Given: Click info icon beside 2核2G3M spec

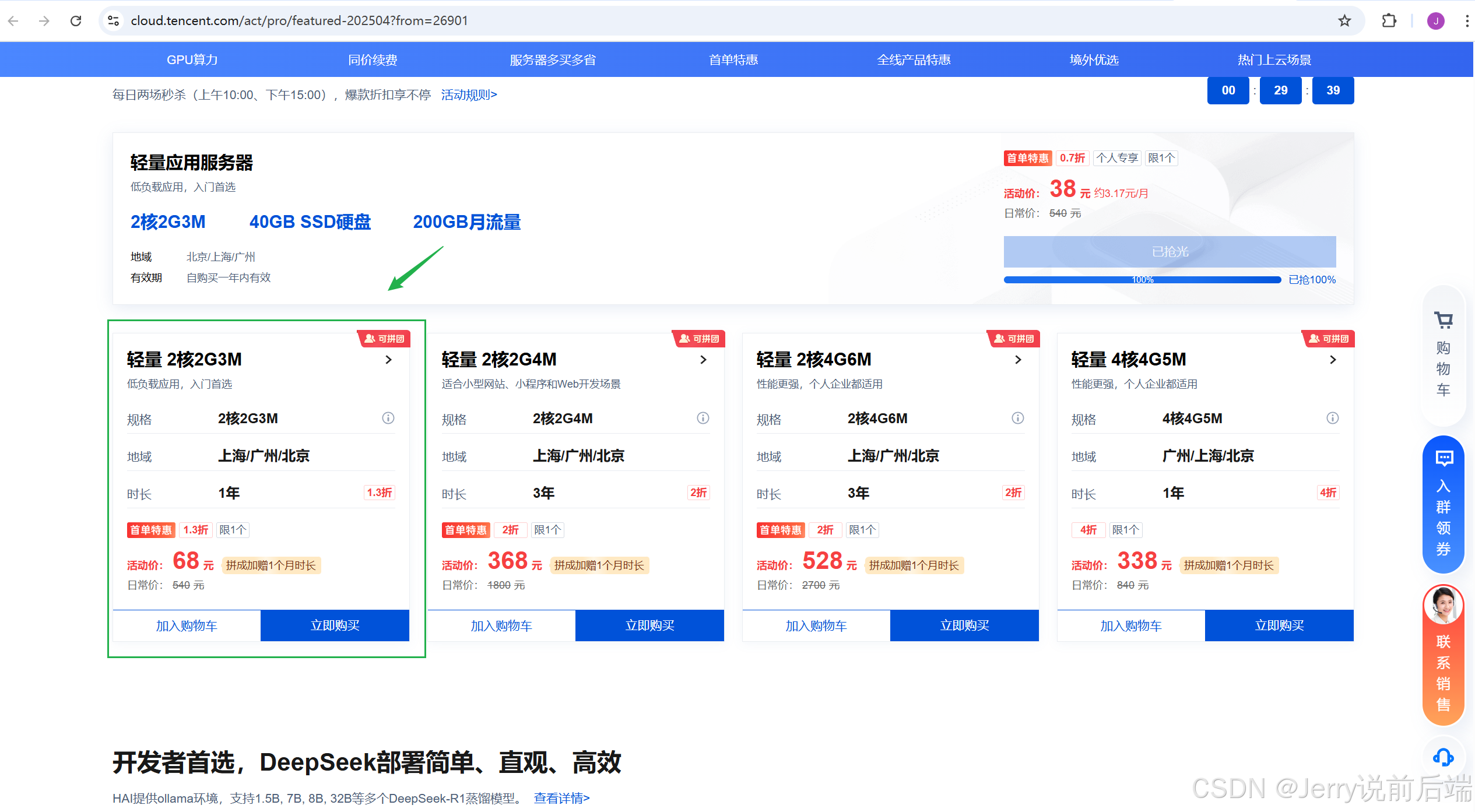Looking at the screenshot, I should coord(388,419).
